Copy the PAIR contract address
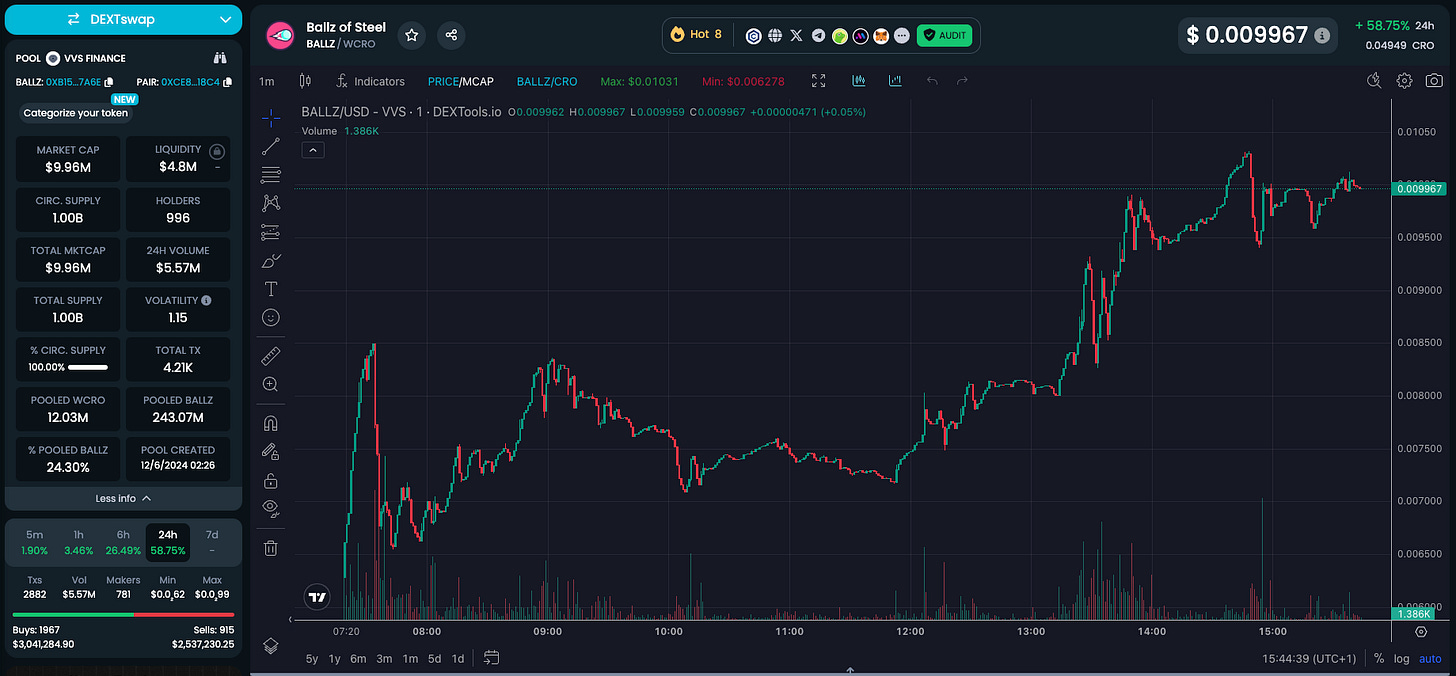The height and width of the screenshot is (676, 1456). coord(227,82)
